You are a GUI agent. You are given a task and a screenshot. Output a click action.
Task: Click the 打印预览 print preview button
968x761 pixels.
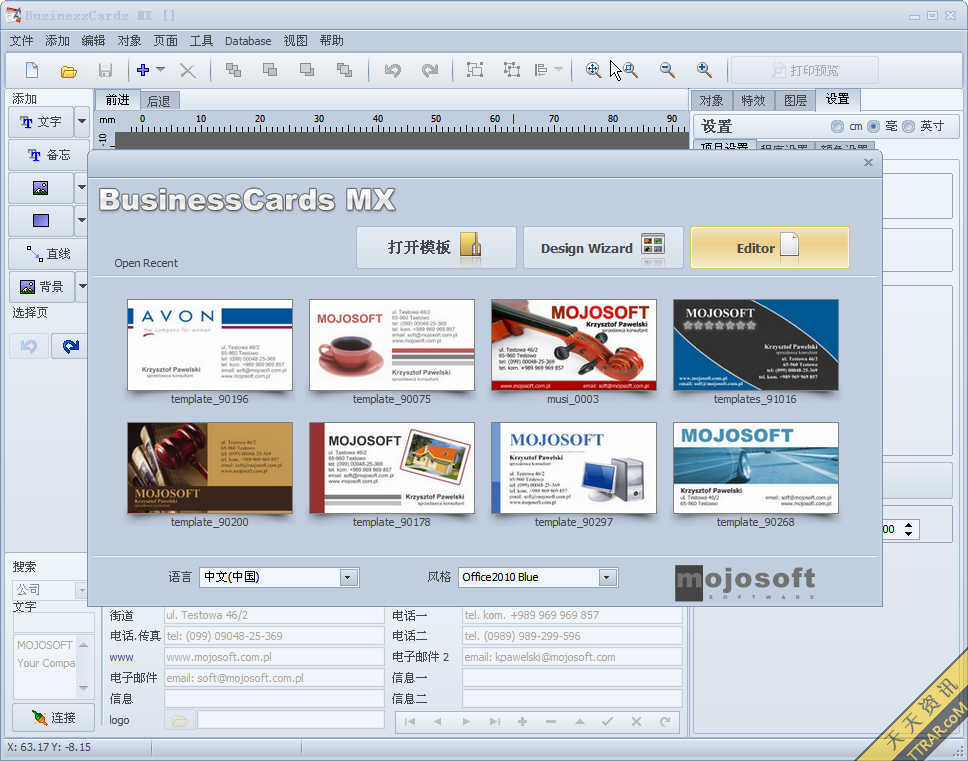pyautogui.click(x=805, y=70)
